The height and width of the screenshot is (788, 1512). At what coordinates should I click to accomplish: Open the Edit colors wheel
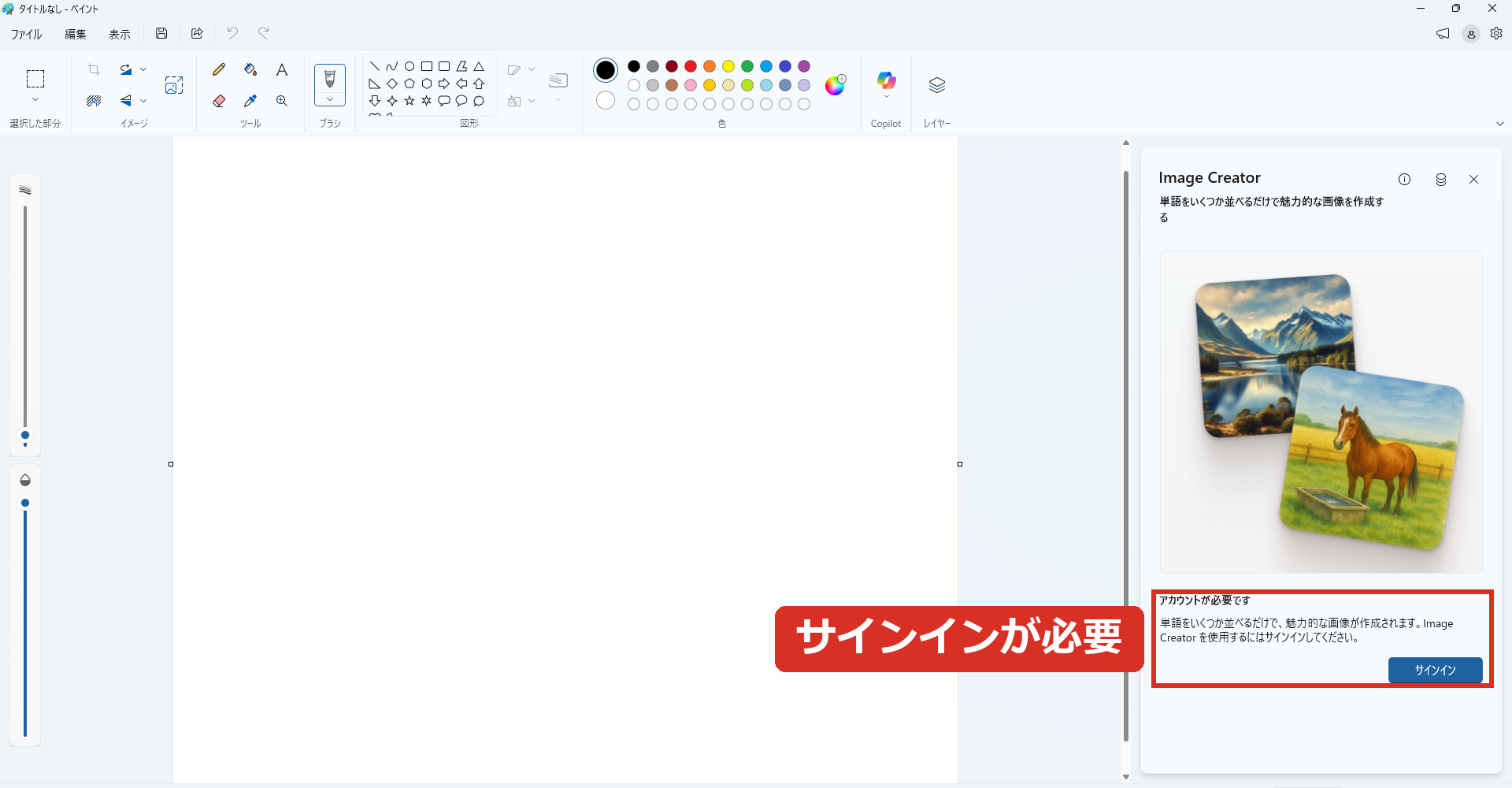click(835, 85)
